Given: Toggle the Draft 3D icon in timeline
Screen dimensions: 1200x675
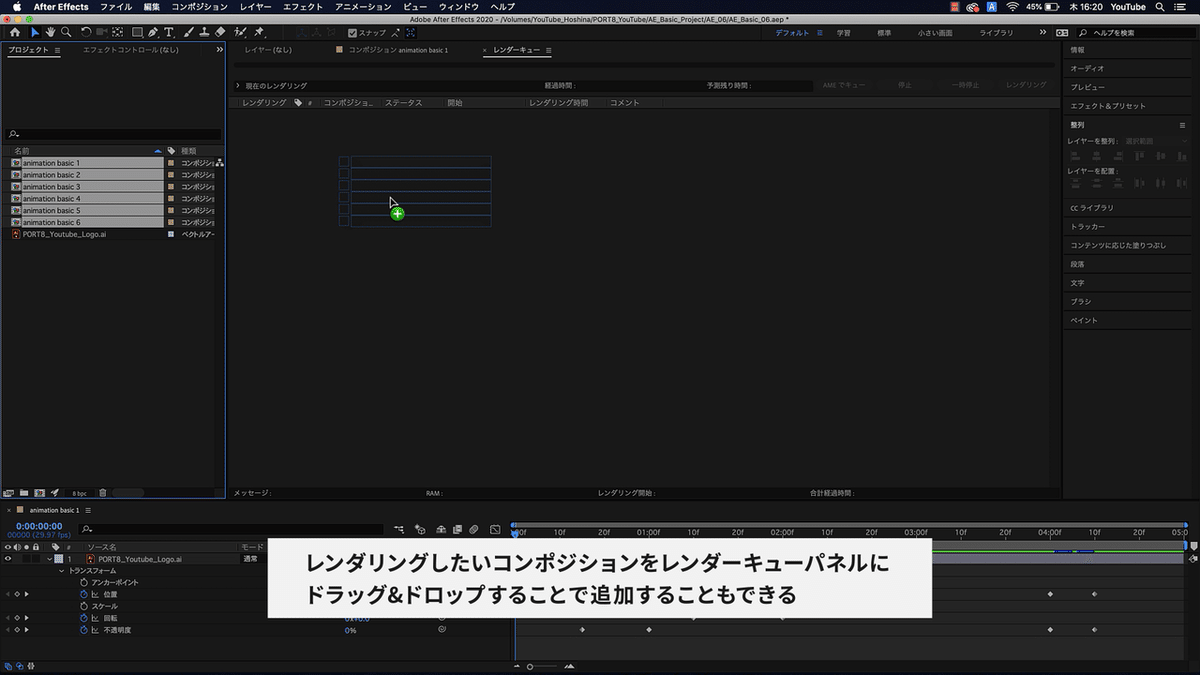Looking at the screenshot, I should click(x=421, y=529).
